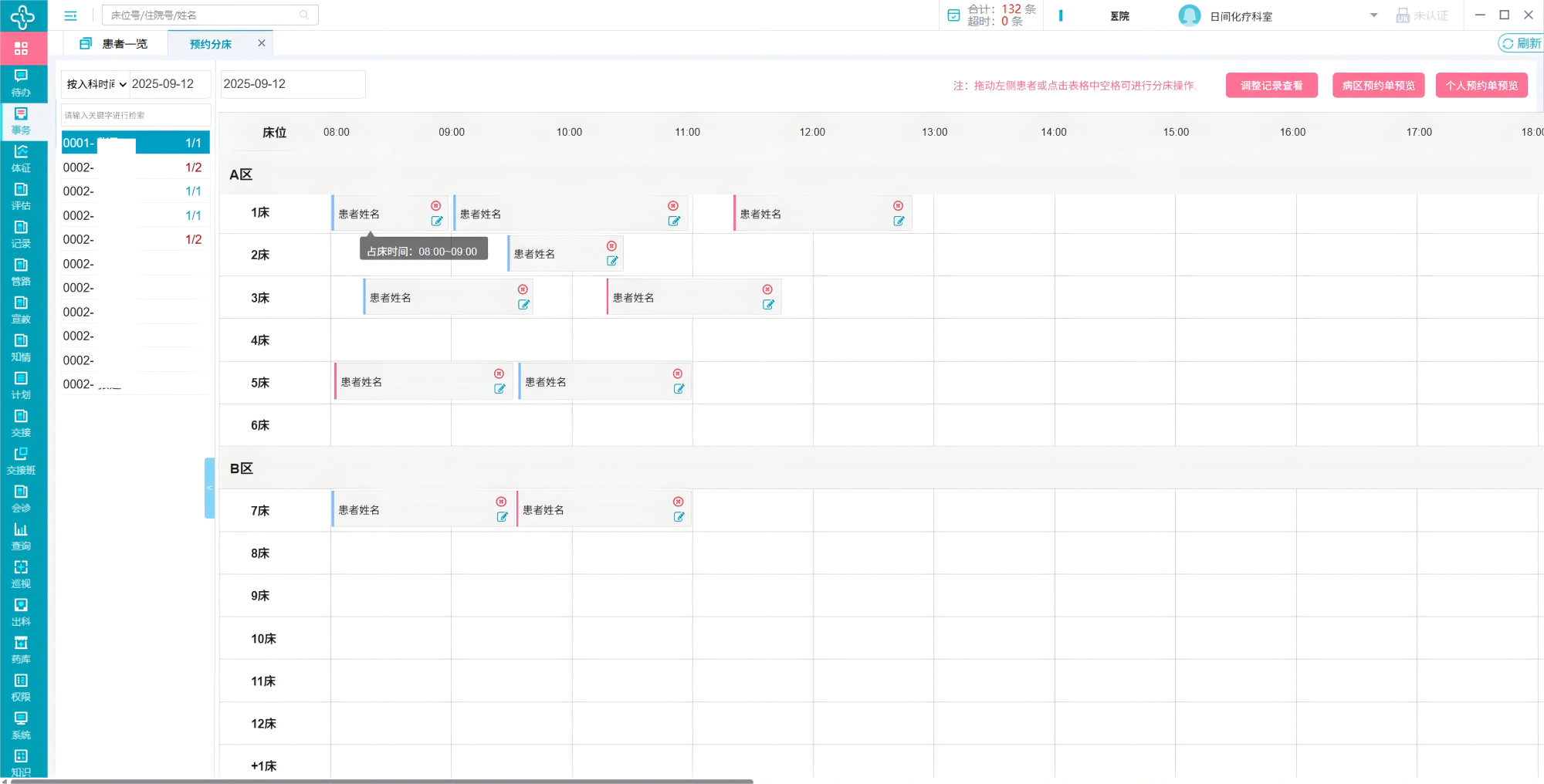Open the 按入科时间 sort dropdown
1544x784 pixels.
click(96, 84)
